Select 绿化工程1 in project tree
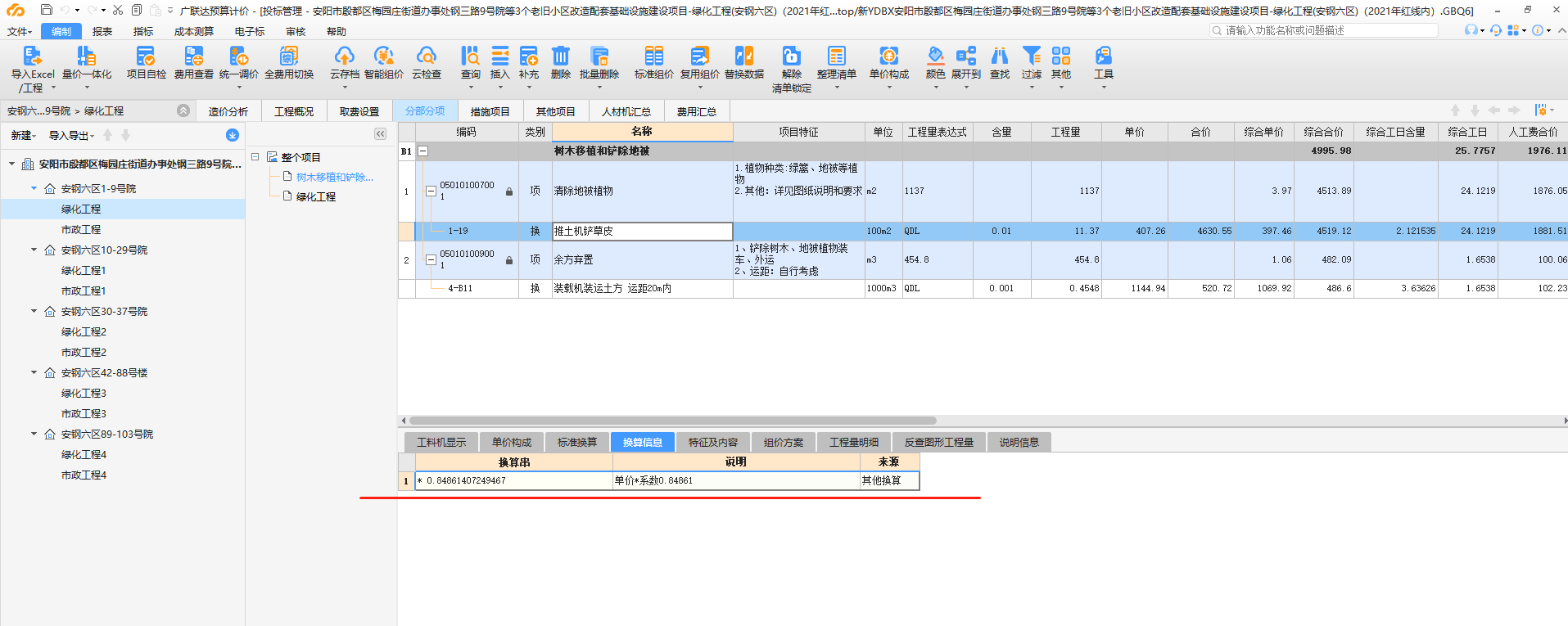This screenshot has width=1568, height=626. pos(84,270)
